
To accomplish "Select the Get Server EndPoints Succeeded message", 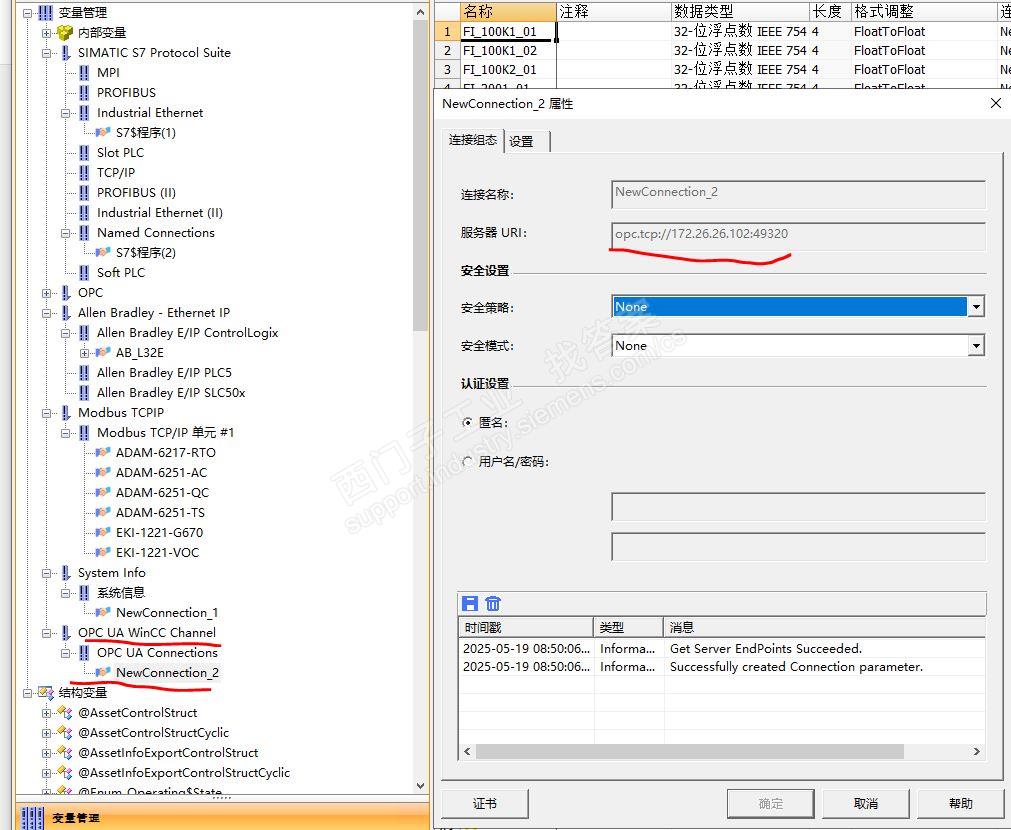I will [x=766, y=649].
